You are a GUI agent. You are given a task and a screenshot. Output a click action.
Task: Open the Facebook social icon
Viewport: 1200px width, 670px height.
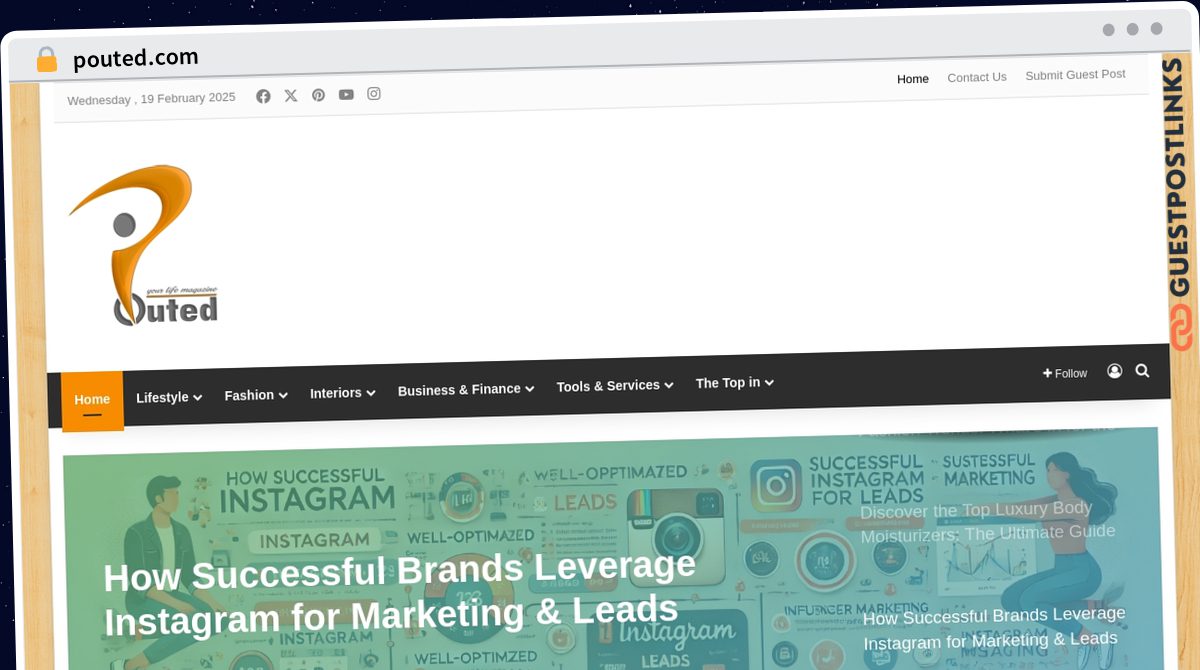(x=263, y=96)
